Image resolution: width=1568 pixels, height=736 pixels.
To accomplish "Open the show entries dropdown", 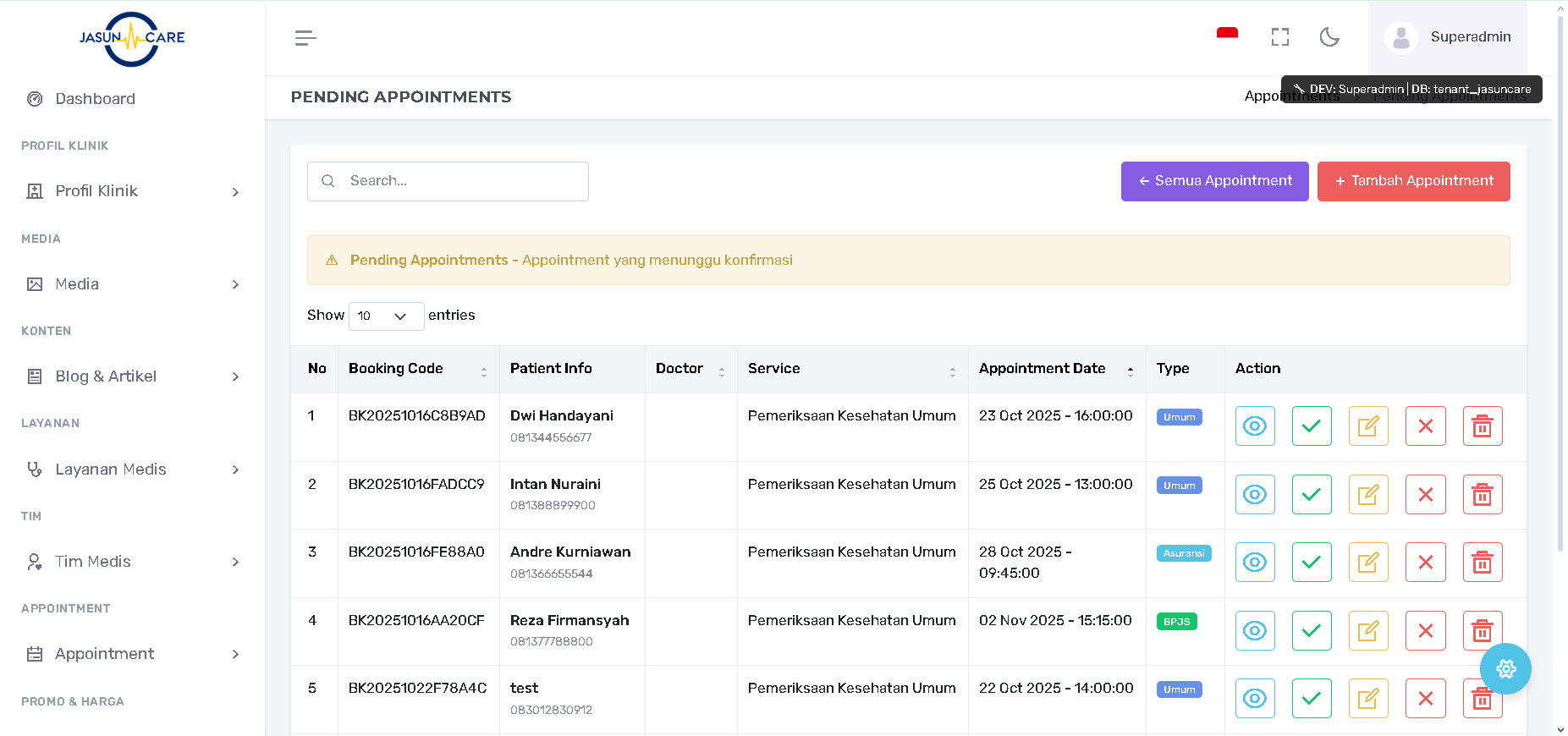I will coord(386,316).
